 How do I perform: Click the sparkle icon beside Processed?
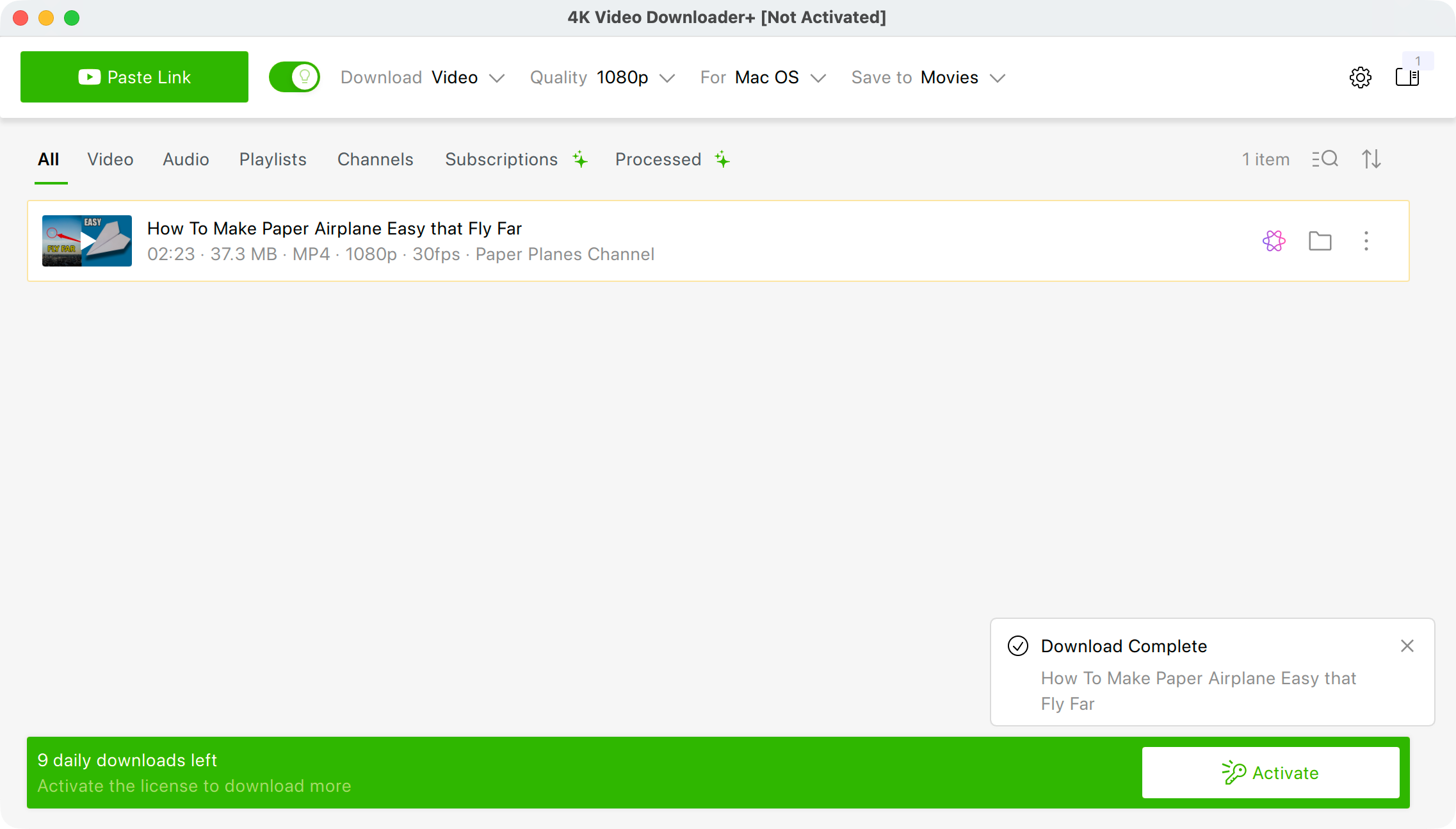click(722, 159)
